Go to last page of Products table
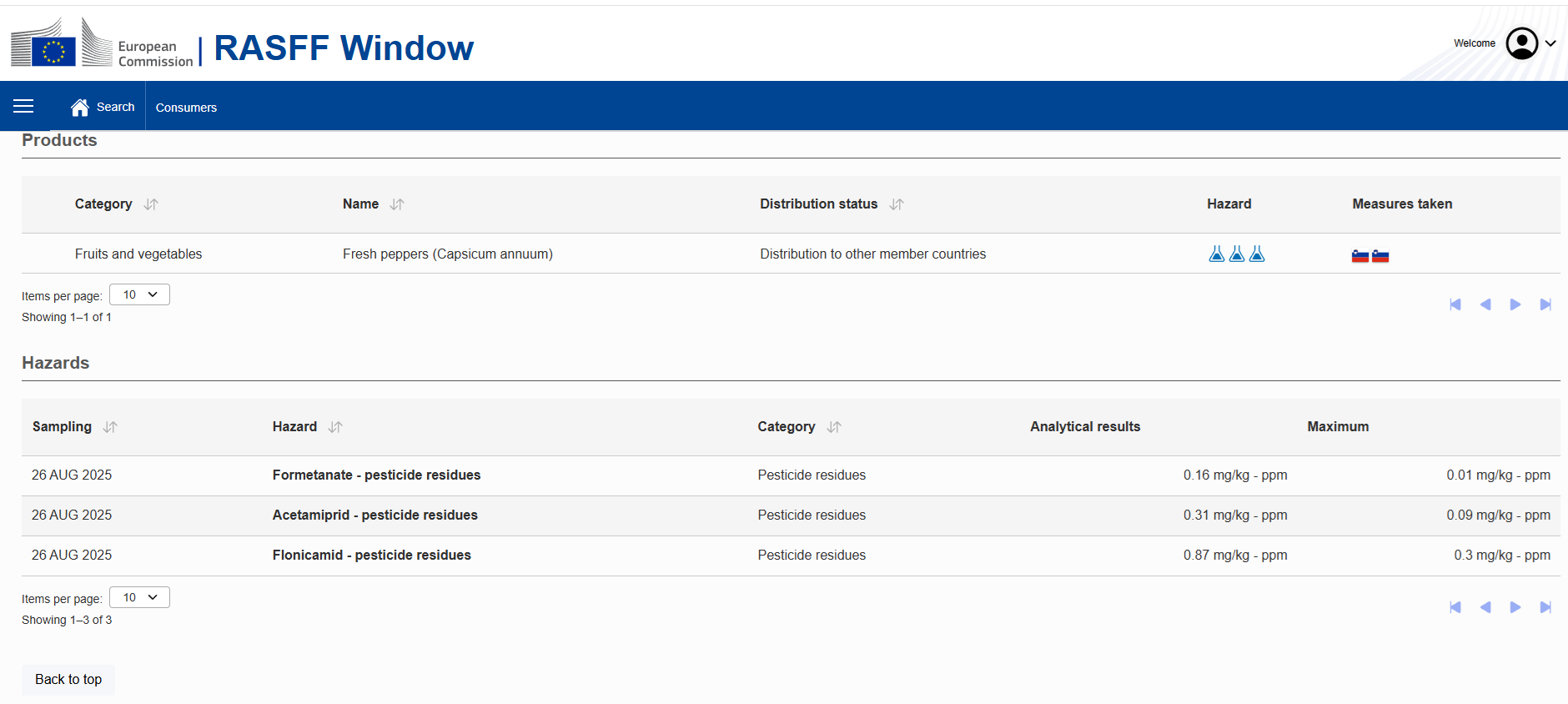The image size is (1568, 704). tap(1545, 304)
